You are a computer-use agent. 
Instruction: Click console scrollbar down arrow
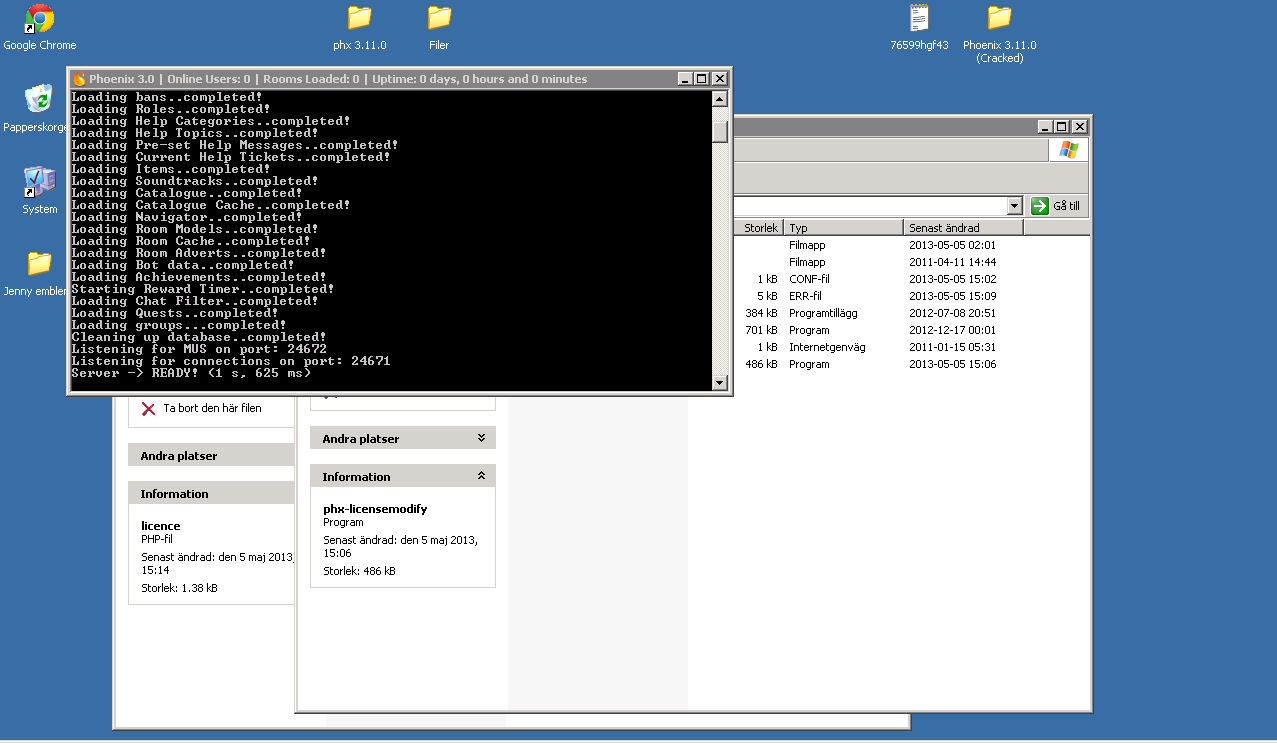point(719,382)
